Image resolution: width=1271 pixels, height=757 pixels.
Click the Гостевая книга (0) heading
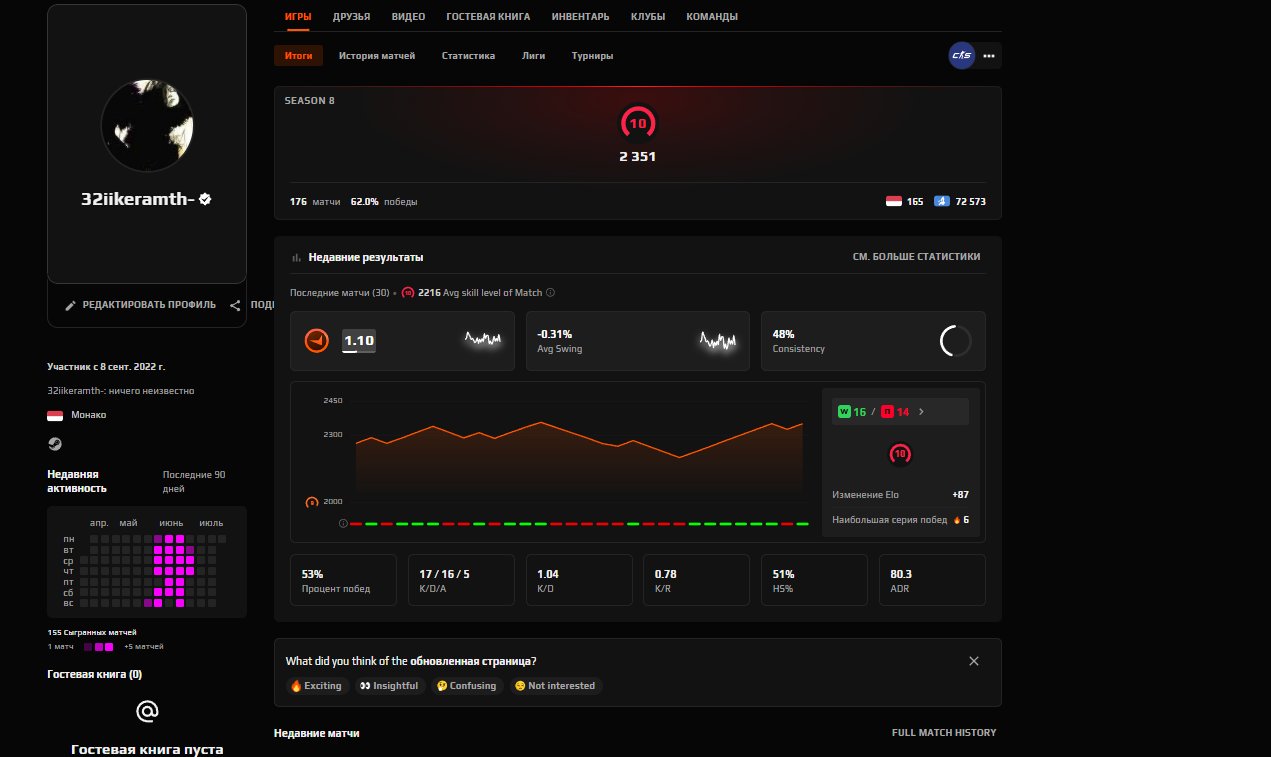coord(94,675)
